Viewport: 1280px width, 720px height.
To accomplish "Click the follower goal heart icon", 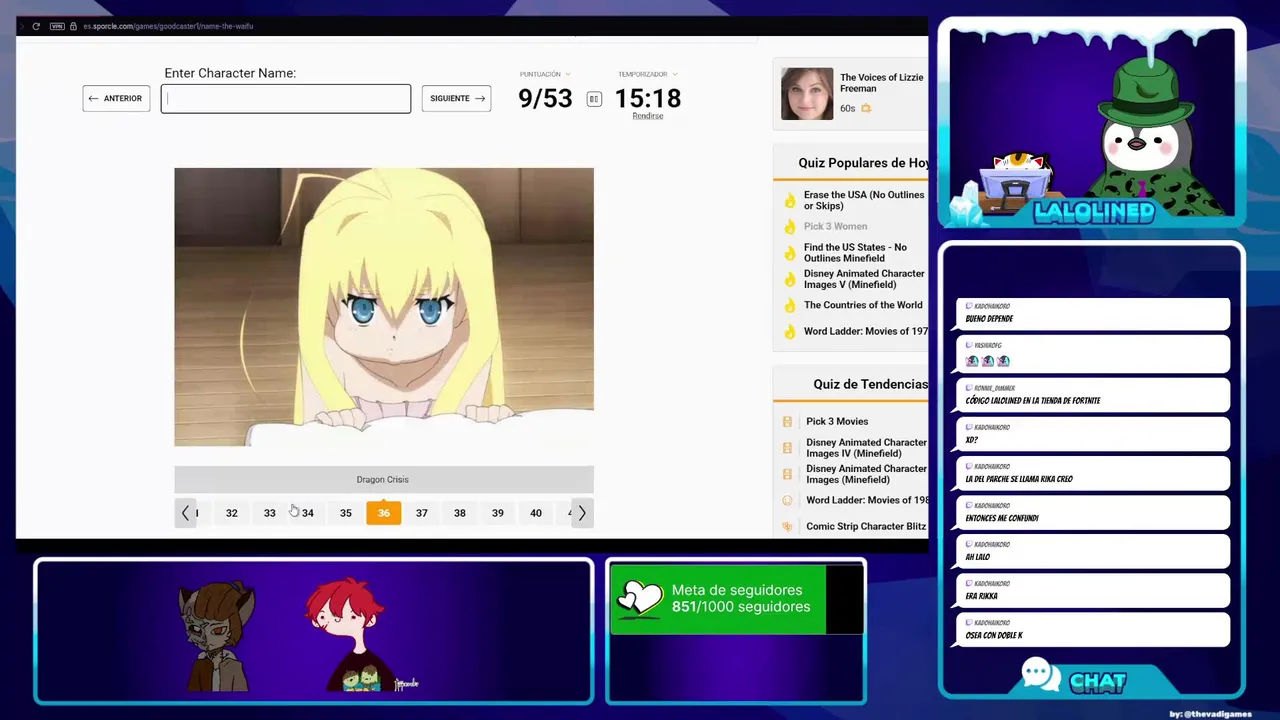I will (638, 598).
